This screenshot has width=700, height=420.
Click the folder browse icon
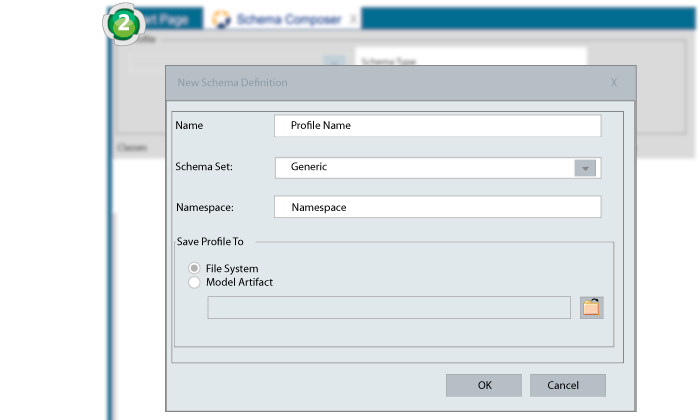(x=592, y=308)
